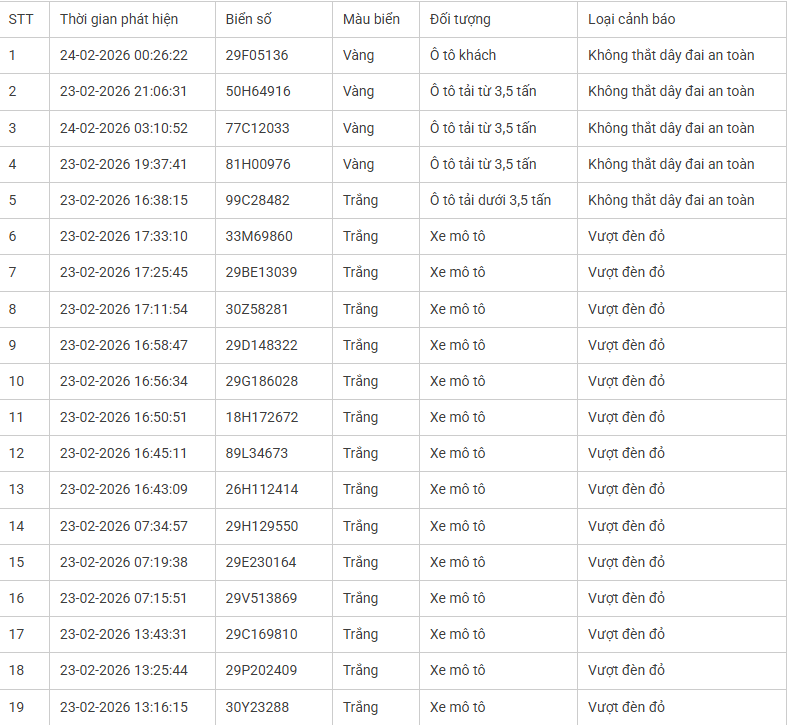This screenshot has width=787, height=725.
Task: Select license plate 29H129550
Action: click(x=262, y=526)
